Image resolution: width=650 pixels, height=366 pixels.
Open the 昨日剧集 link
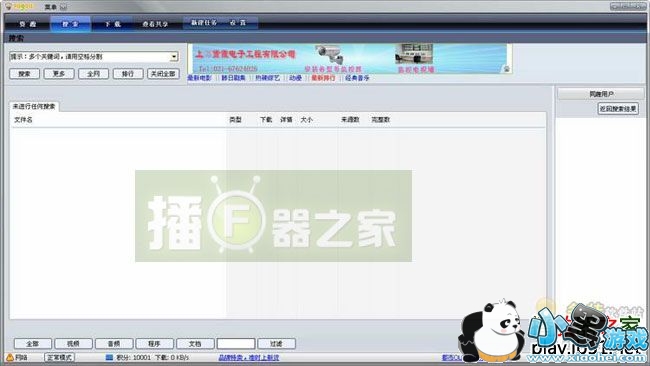click(x=233, y=78)
